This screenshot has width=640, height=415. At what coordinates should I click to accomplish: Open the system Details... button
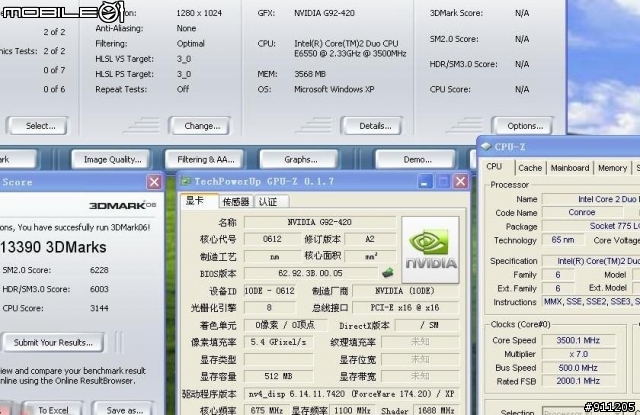371,126
